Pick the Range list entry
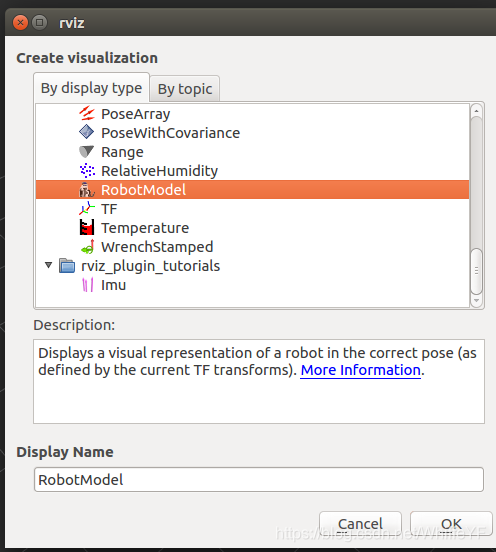 (x=122, y=152)
